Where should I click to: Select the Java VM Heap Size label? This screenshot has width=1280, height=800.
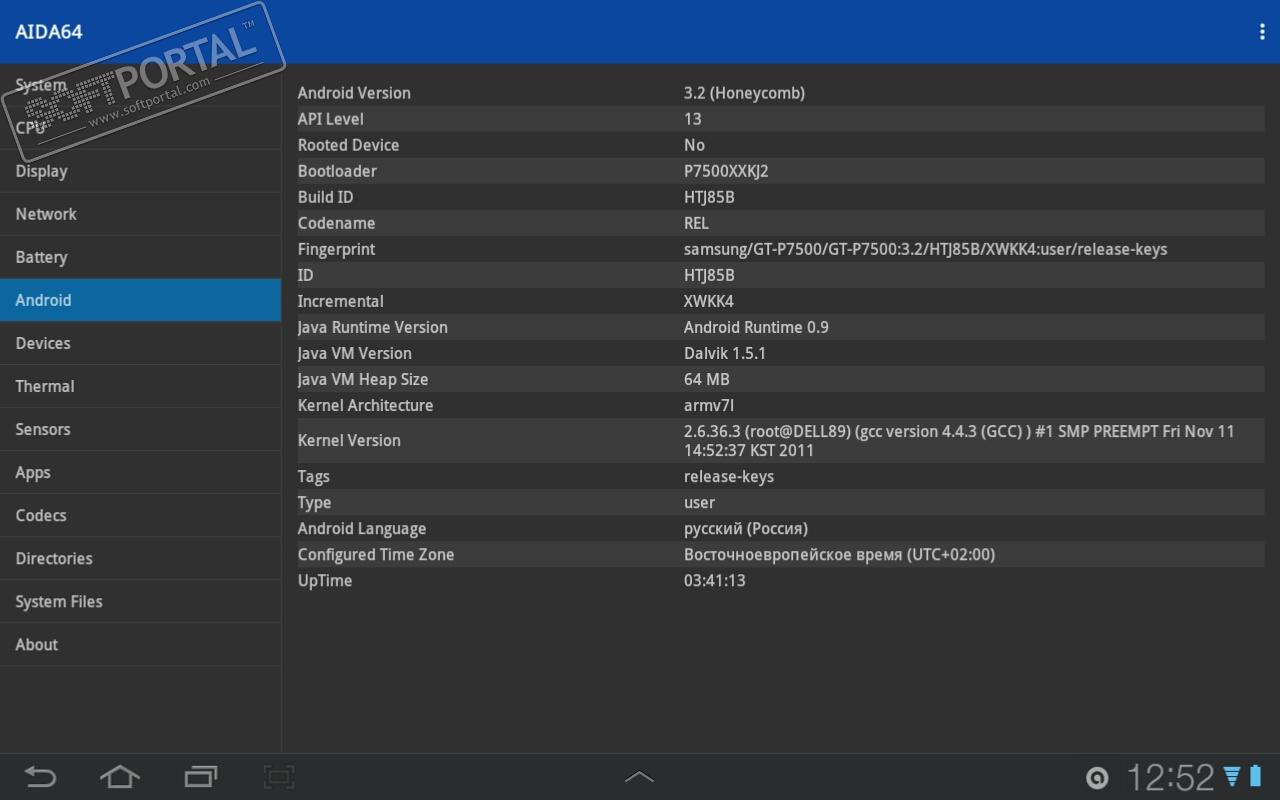pos(363,379)
